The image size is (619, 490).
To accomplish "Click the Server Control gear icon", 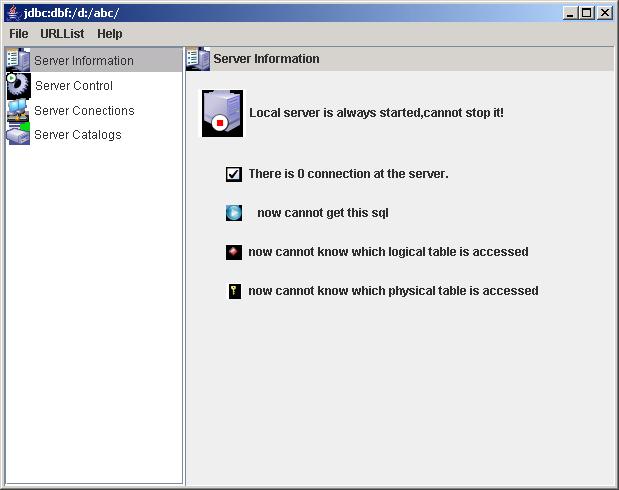I will coord(18,85).
